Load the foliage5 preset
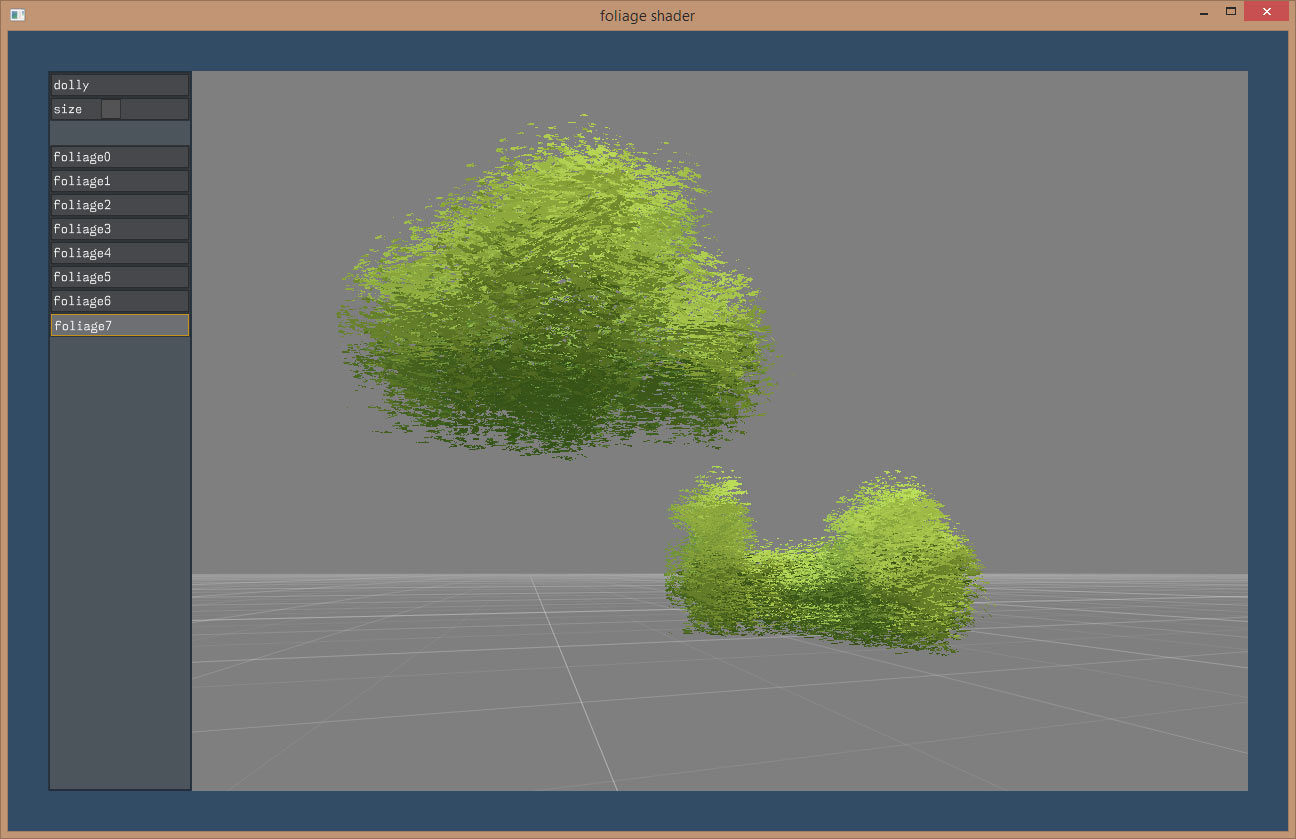 [x=120, y=277]
